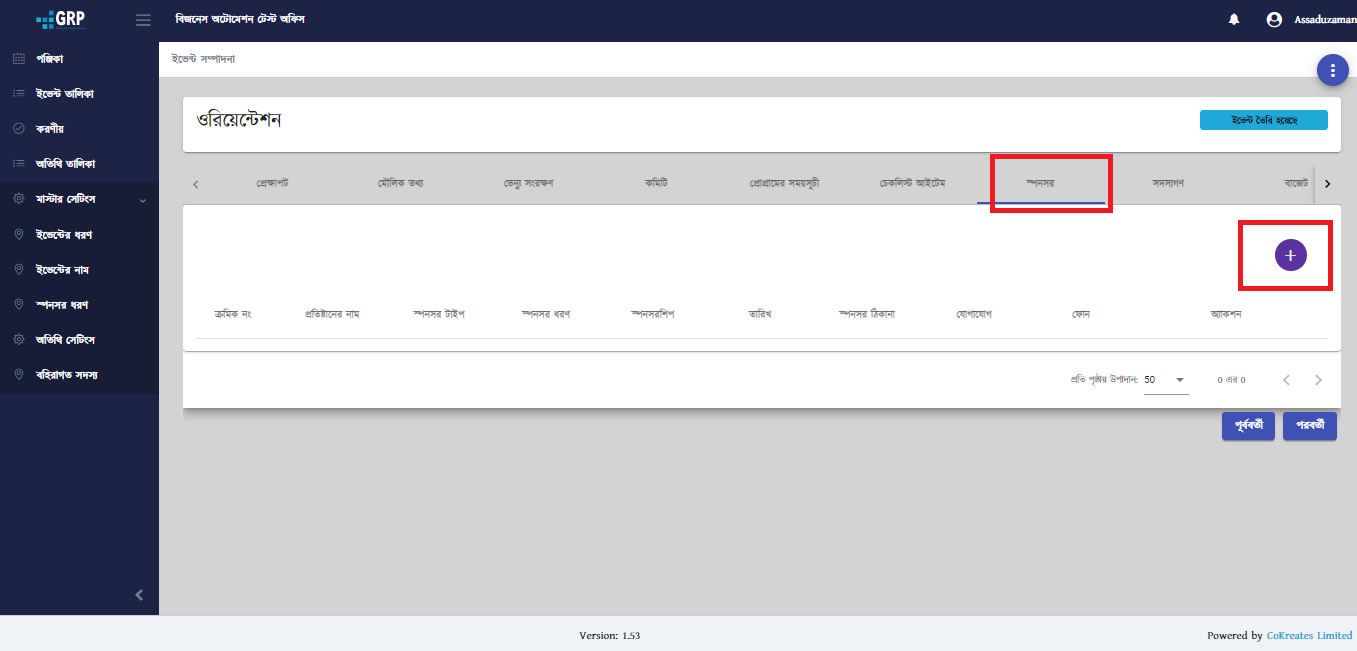Click the pin icon beside বহিরাগত সদস্য
The image size is (1357, 651).
pyautogui.click(x=18, y=375)
